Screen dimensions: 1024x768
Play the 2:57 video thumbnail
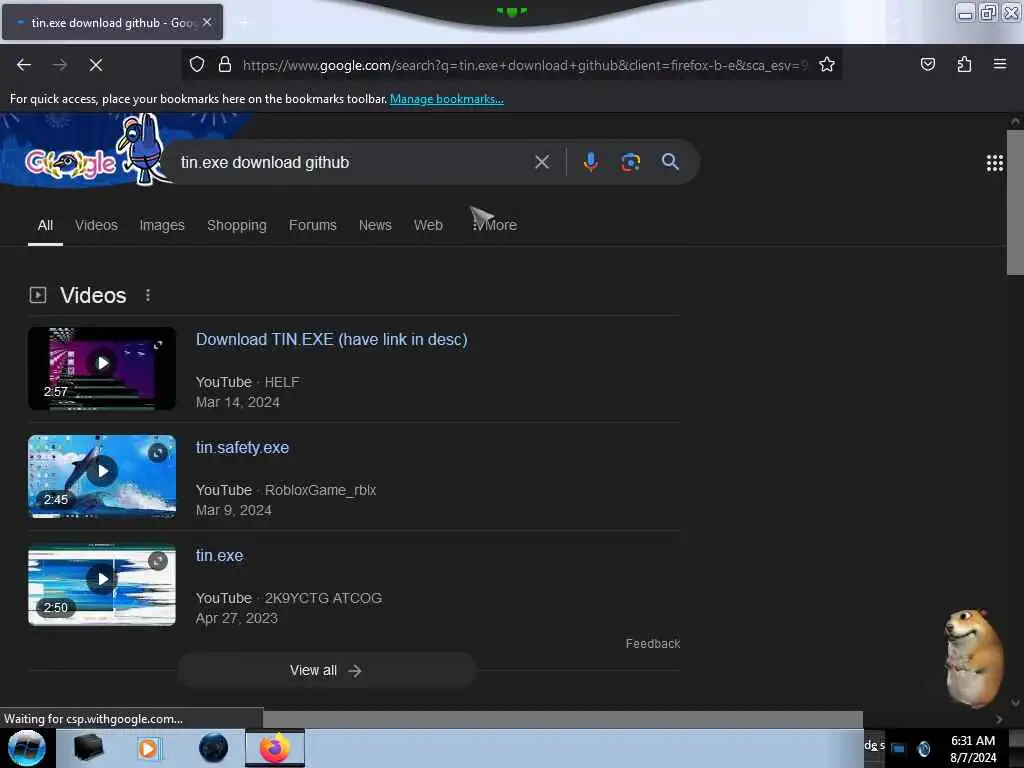(x=102, y=368)
